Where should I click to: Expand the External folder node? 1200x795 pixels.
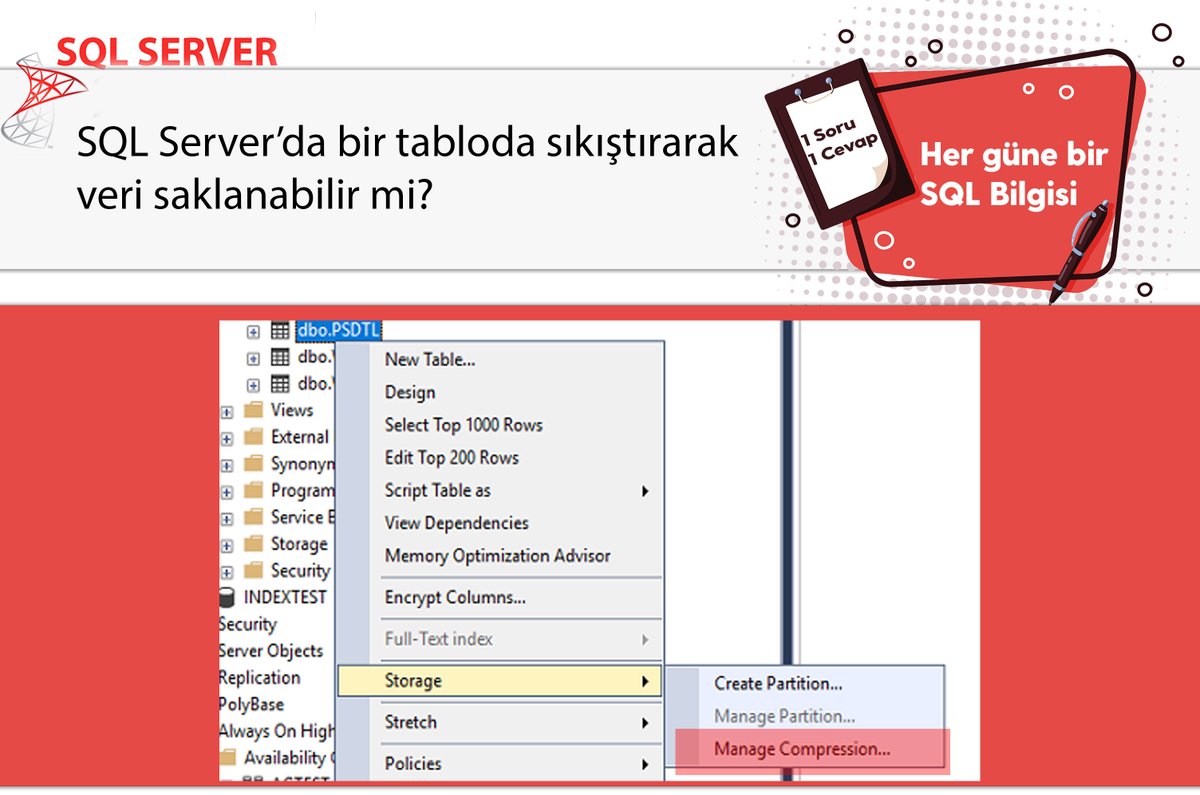[227, 438]
